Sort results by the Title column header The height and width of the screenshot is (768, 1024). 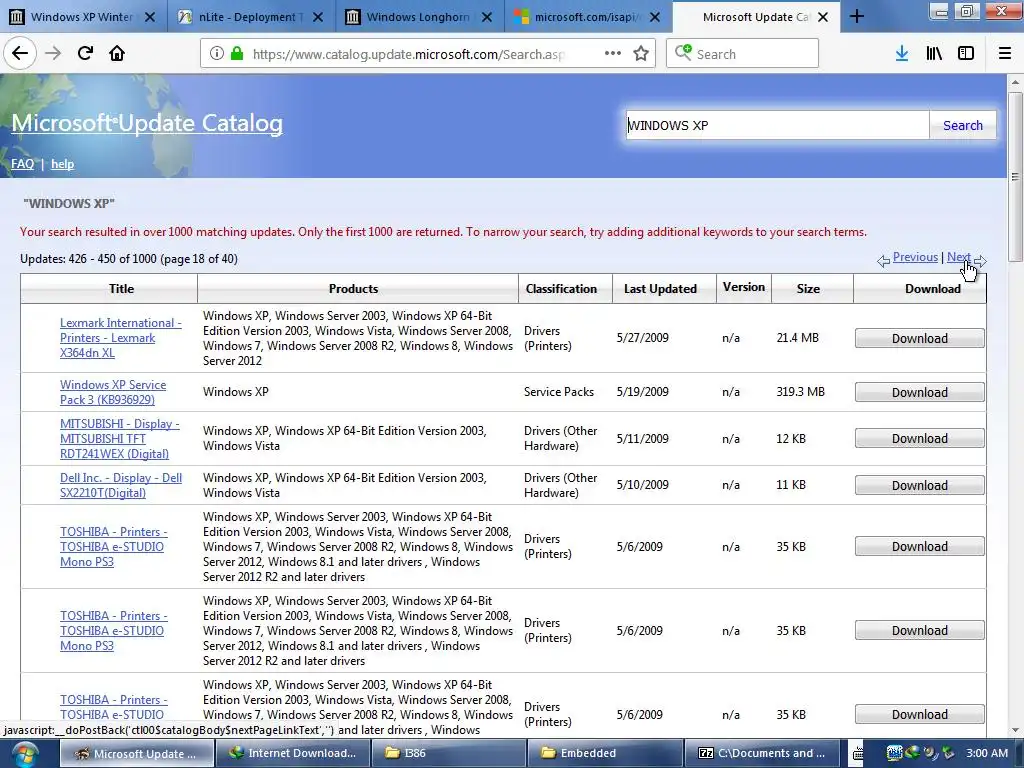point(121,289)
